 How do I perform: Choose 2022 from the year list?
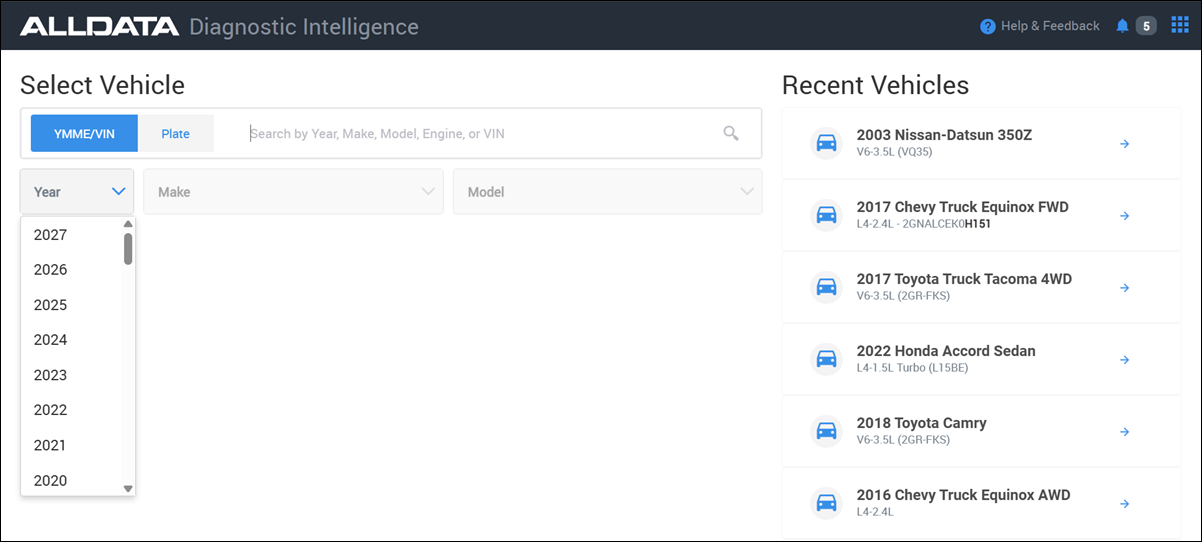point(72,410)
